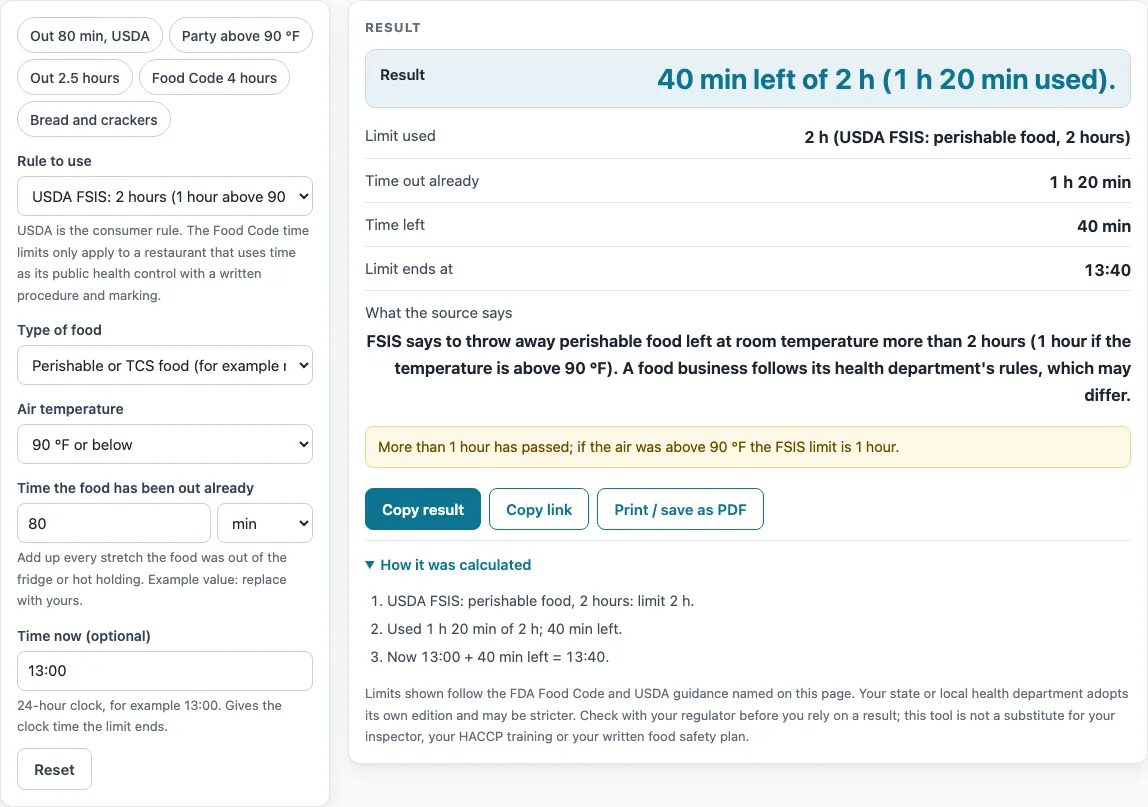
Task: Open the 'Type of food' dropdown
Action: pyautogui.click(x=165, y=365)
